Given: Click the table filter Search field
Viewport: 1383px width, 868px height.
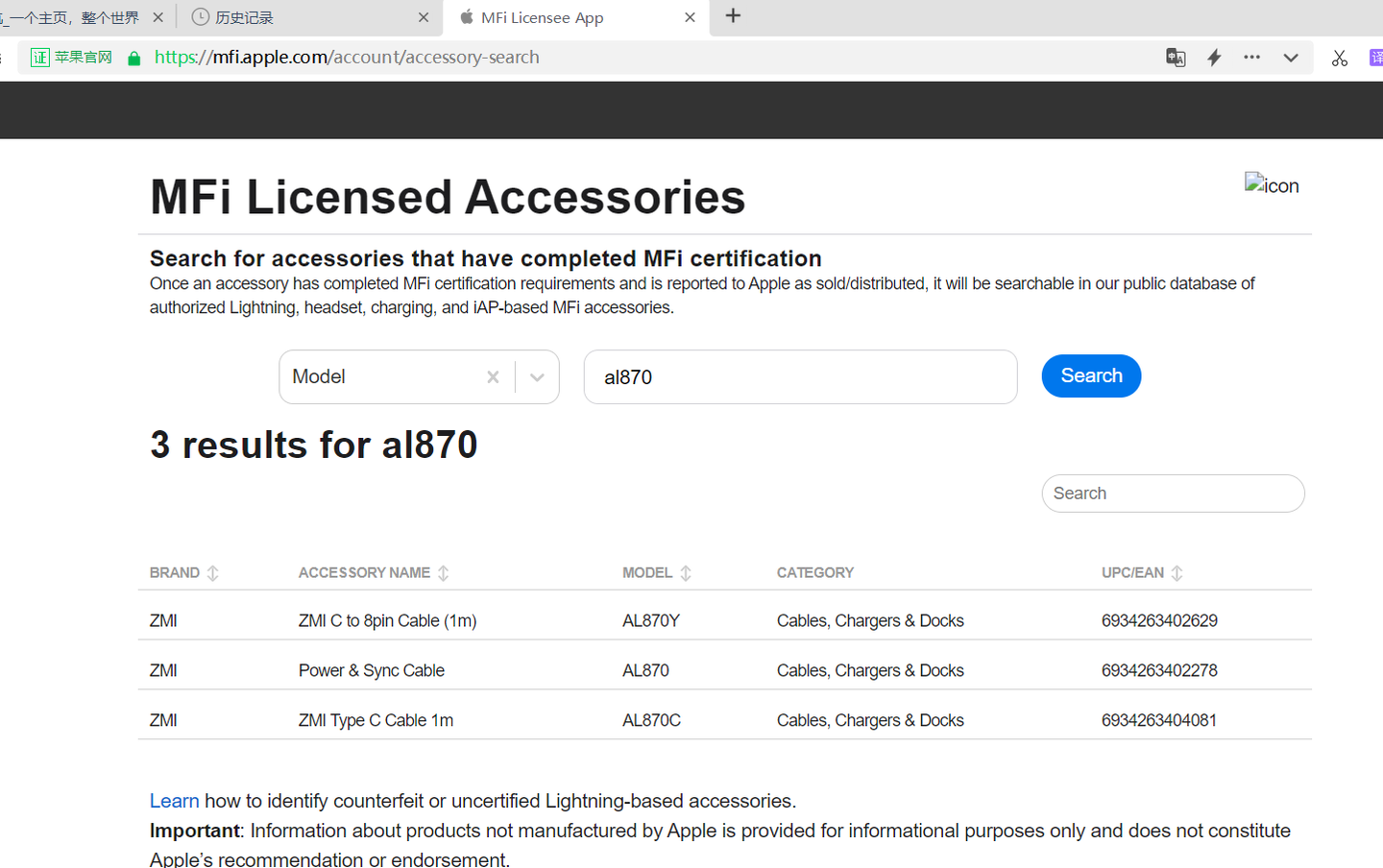Looking at the screenshot, I should point(1173,494).
